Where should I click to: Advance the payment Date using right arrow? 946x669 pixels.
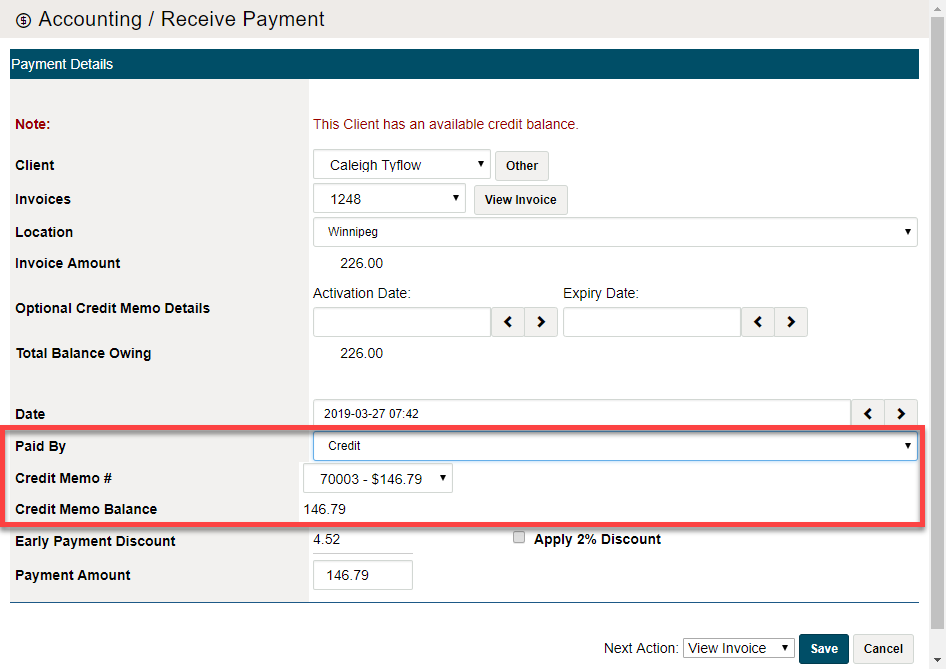[900, 413]
